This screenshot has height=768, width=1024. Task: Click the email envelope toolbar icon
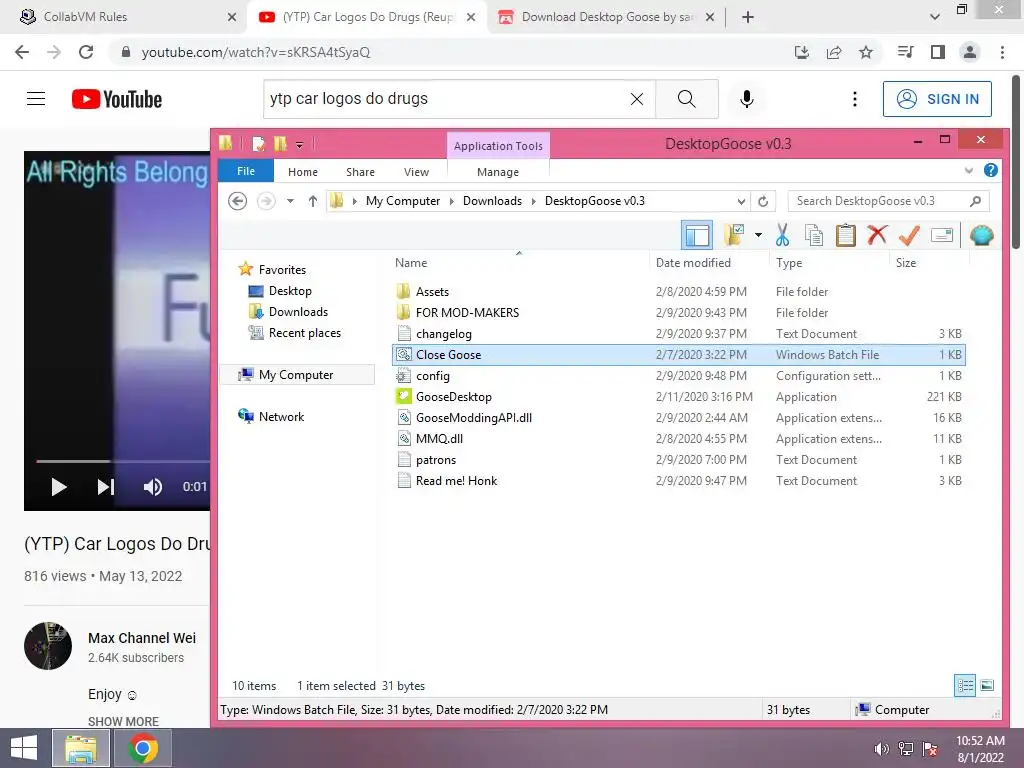pos(942,235)
